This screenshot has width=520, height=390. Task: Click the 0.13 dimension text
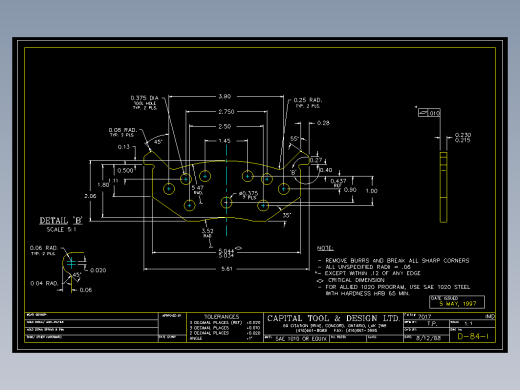click(124, 147)
